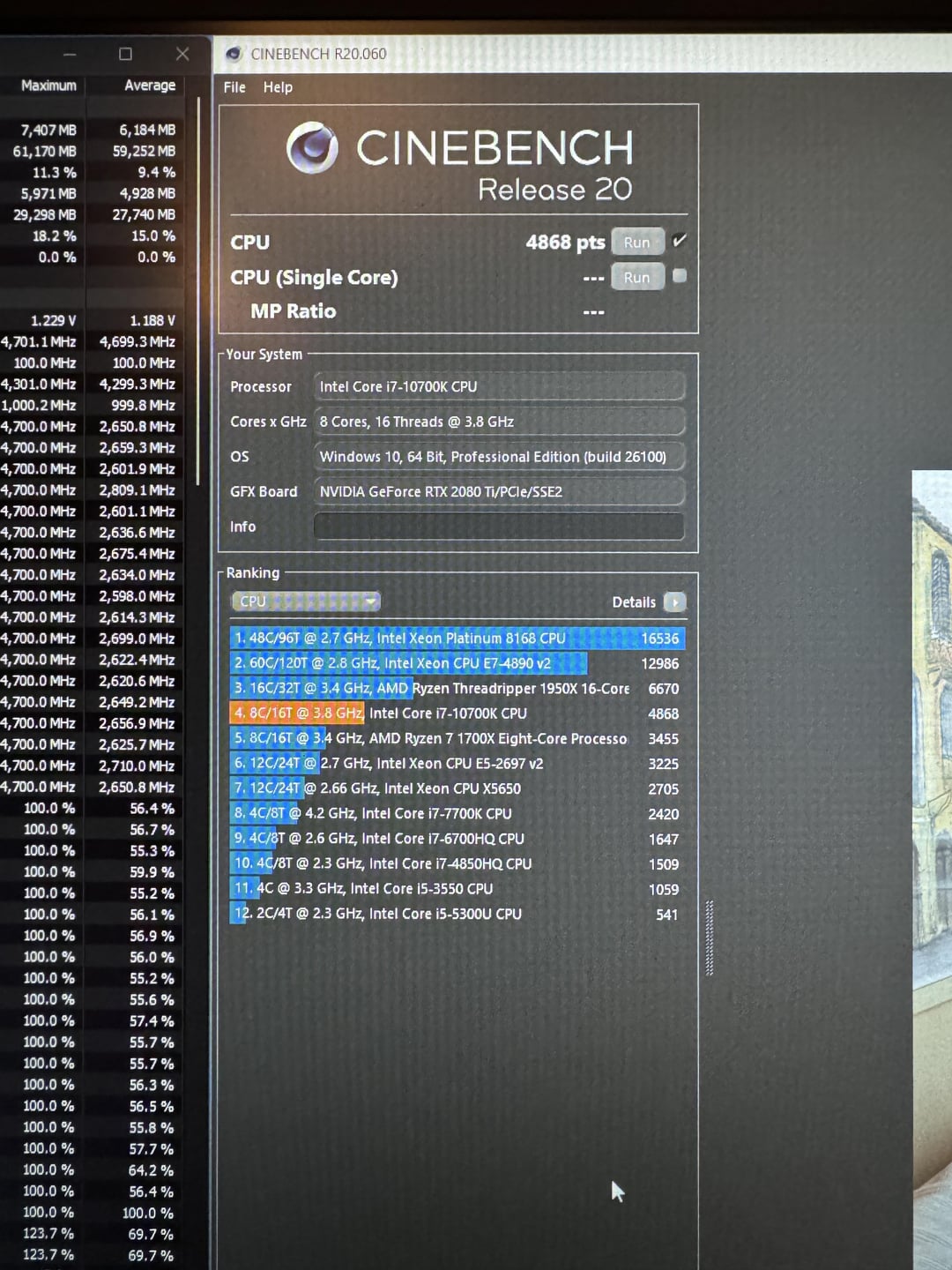This screenshot has width=952, height=1270.
Task: Click the GFX Board field RTX 2080 Ti
Action: pos(500,492)
